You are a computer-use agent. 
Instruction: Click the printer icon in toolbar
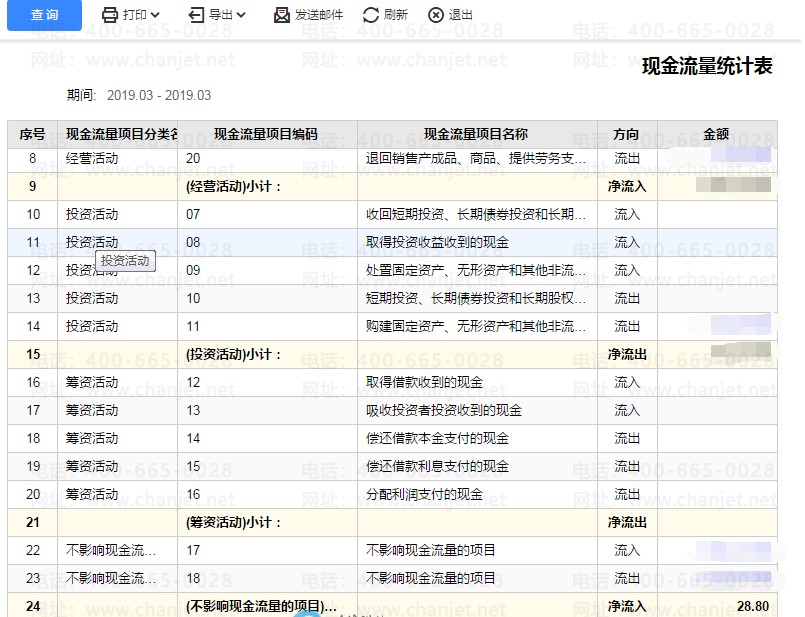pyautogui.click(x=110, y=15)
